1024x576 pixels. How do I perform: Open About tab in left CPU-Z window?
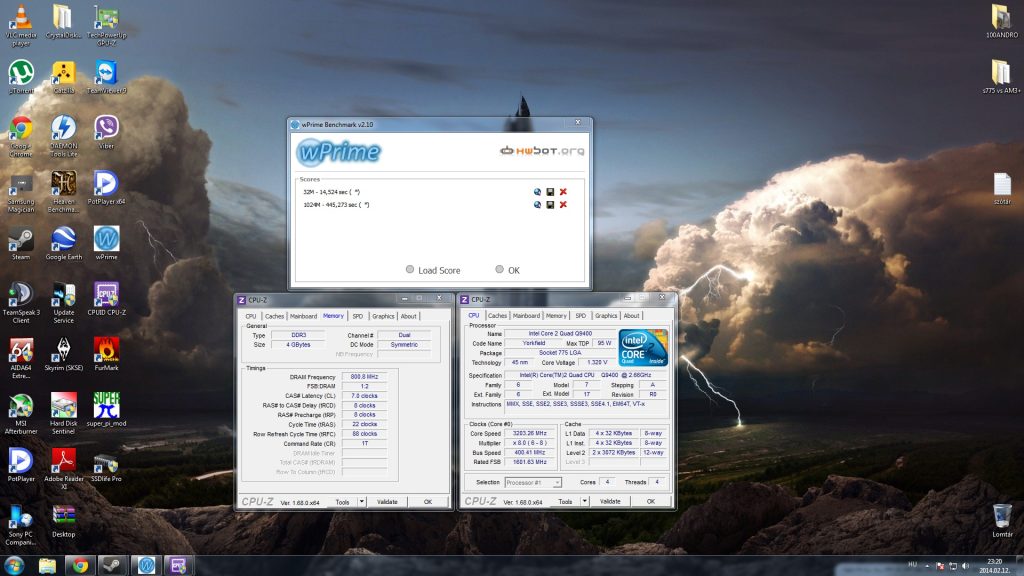tap(409, 316)
